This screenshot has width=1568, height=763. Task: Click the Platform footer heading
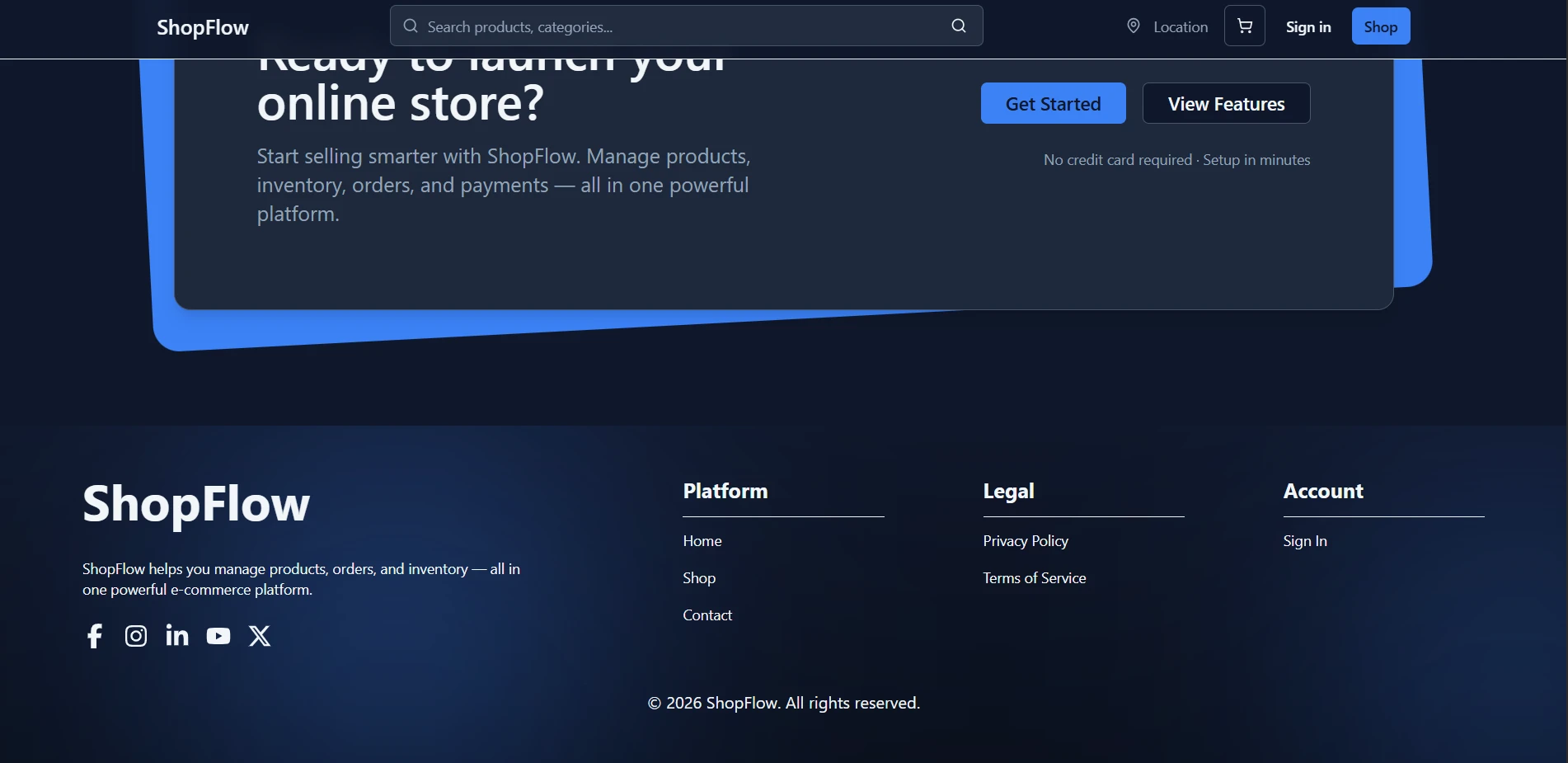tap(725, 491)
